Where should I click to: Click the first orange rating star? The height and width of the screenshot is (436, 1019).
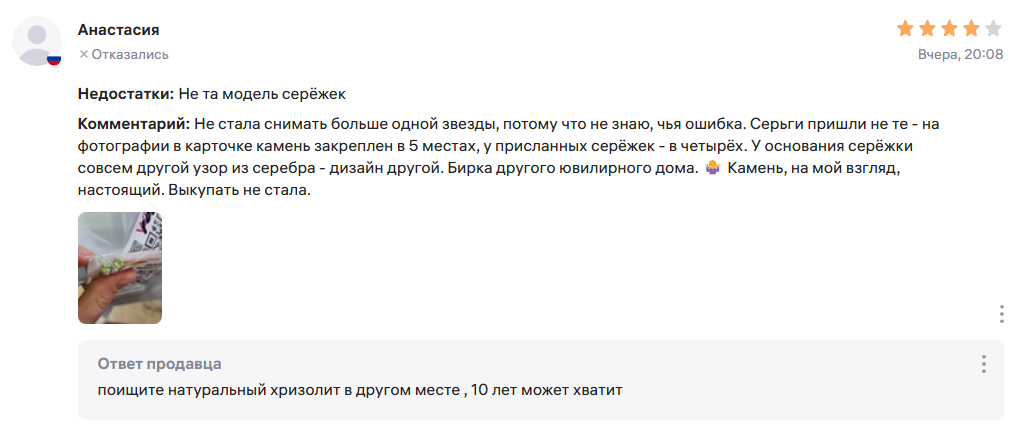[x=905, y=28]
